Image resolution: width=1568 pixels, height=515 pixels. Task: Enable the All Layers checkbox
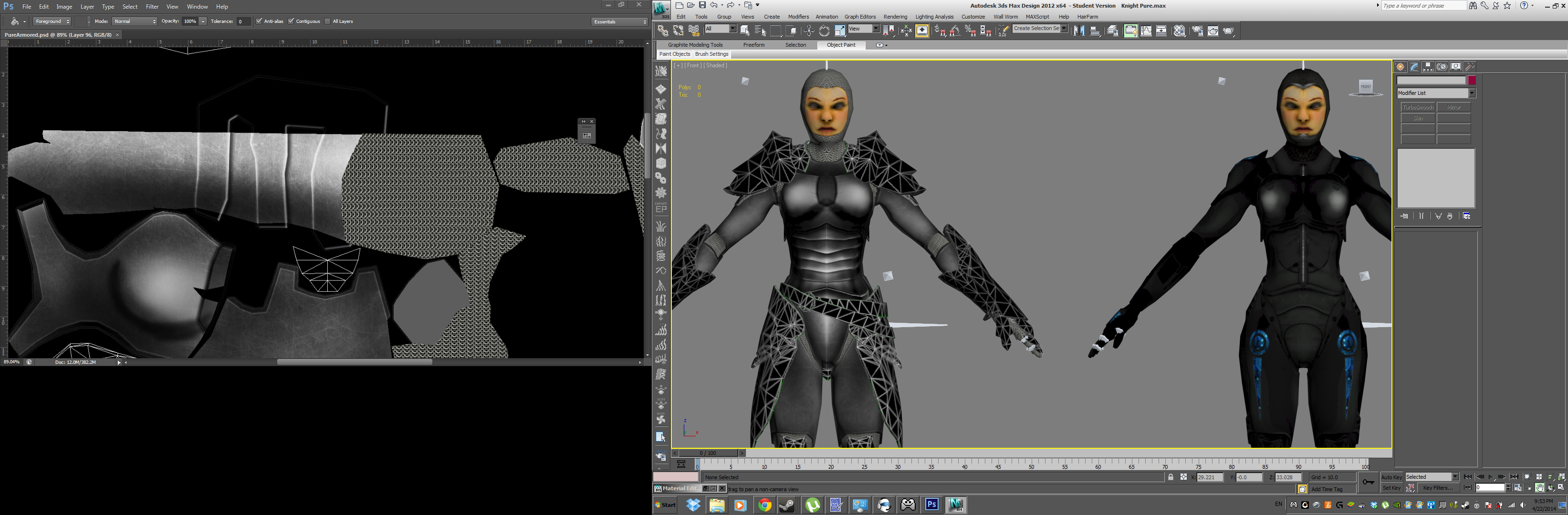click(x=327, y=21)
